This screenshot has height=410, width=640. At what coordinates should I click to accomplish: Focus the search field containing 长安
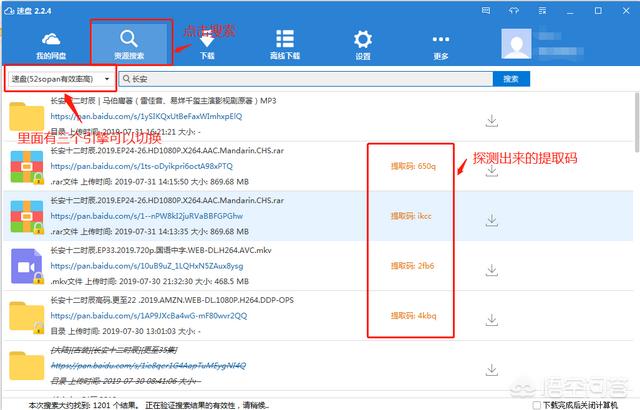click(x=306, y=79)
